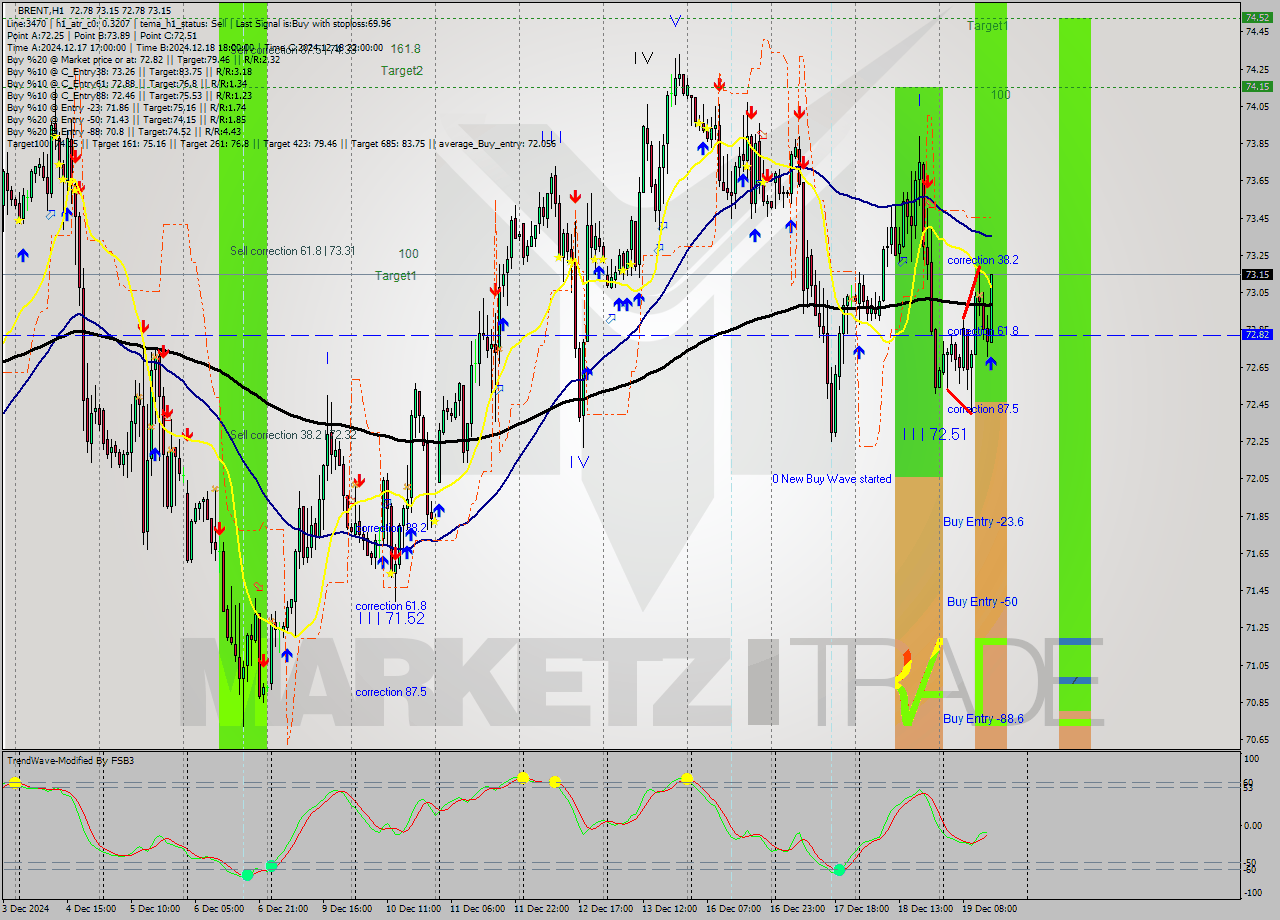Click the green 74.15 price tag
Viewport: 1280px width, 920px height.
click(x=1256, y=86)
